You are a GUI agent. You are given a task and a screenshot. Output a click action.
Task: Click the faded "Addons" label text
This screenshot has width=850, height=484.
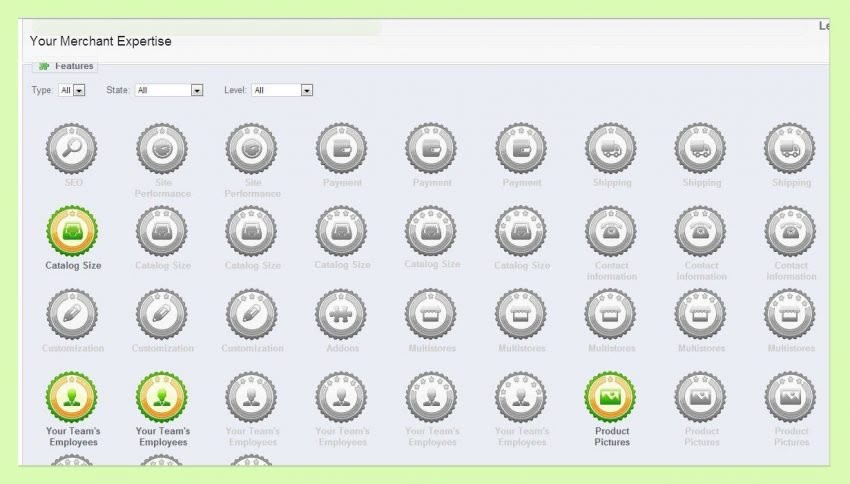tap(343, 348)
